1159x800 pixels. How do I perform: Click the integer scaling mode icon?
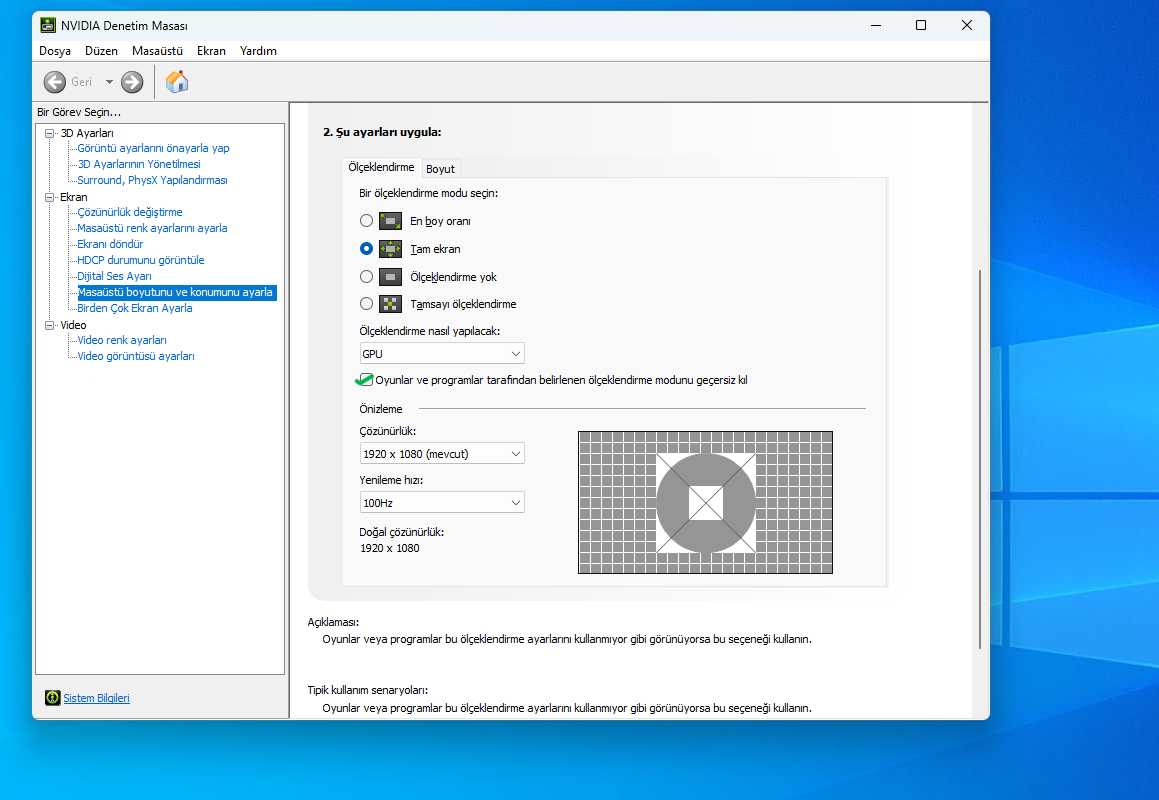[x=390, y=304]
